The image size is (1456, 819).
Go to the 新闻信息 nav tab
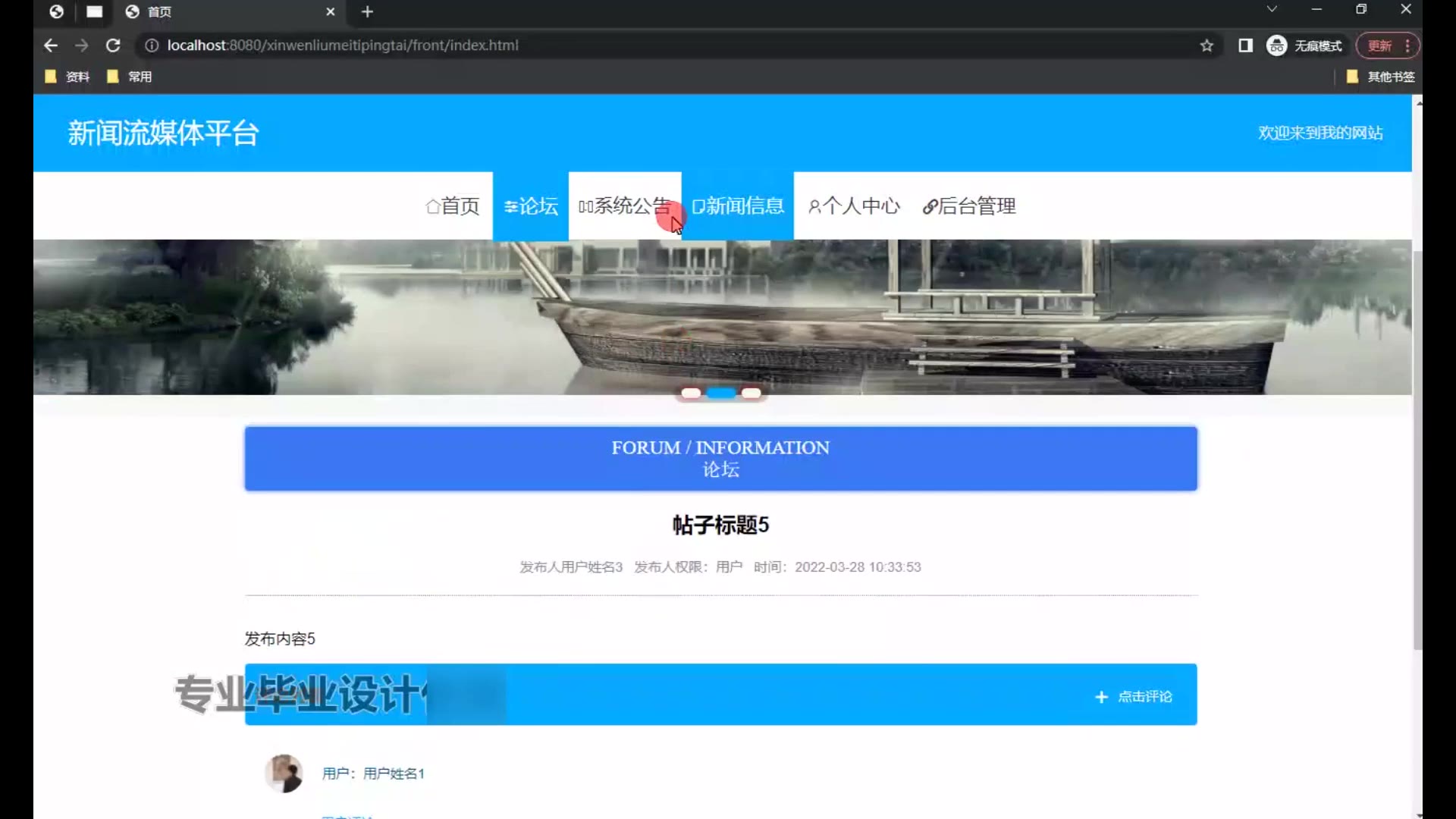tap(737, 206)
